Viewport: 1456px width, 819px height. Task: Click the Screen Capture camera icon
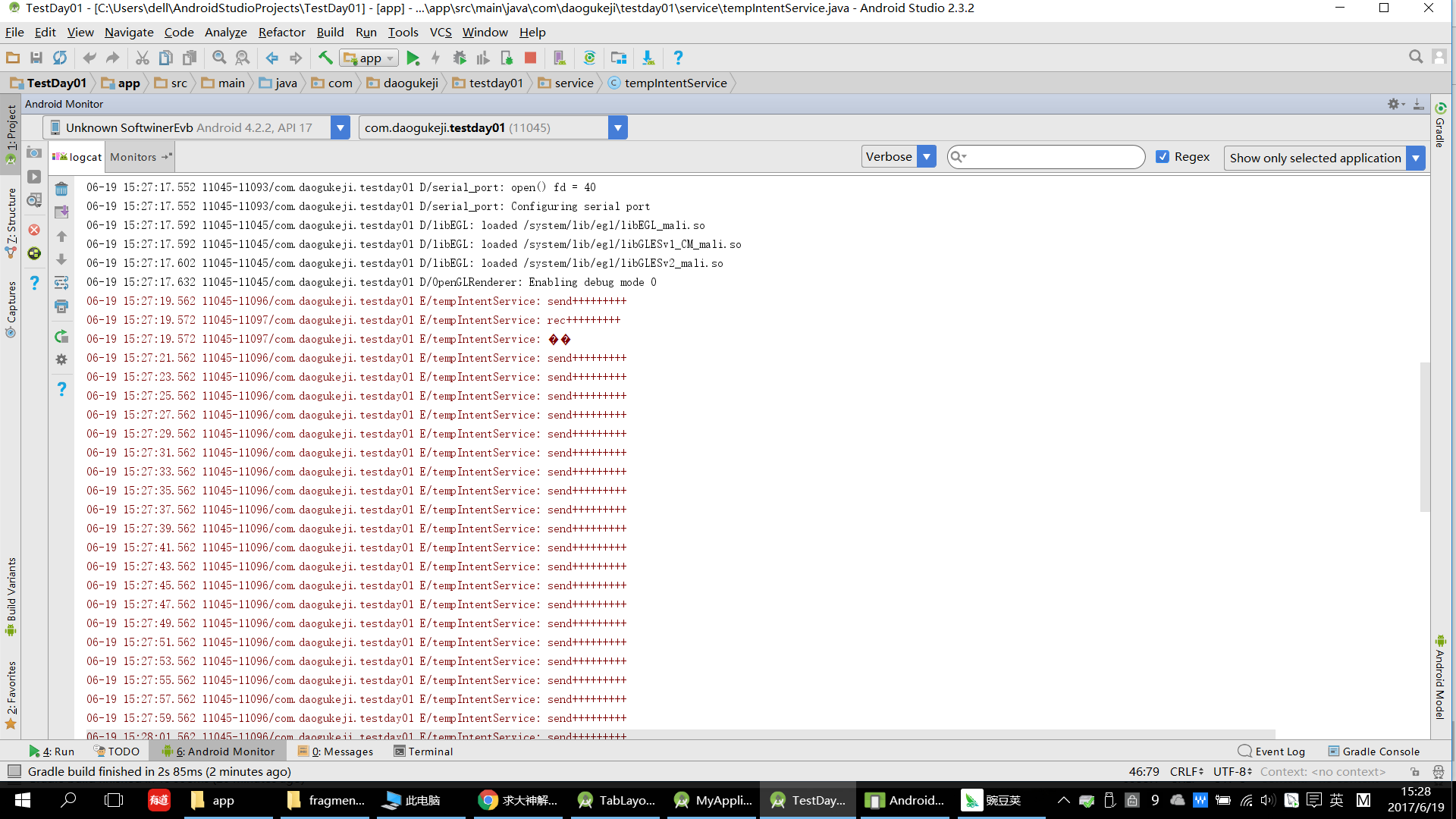click(34, 152)
